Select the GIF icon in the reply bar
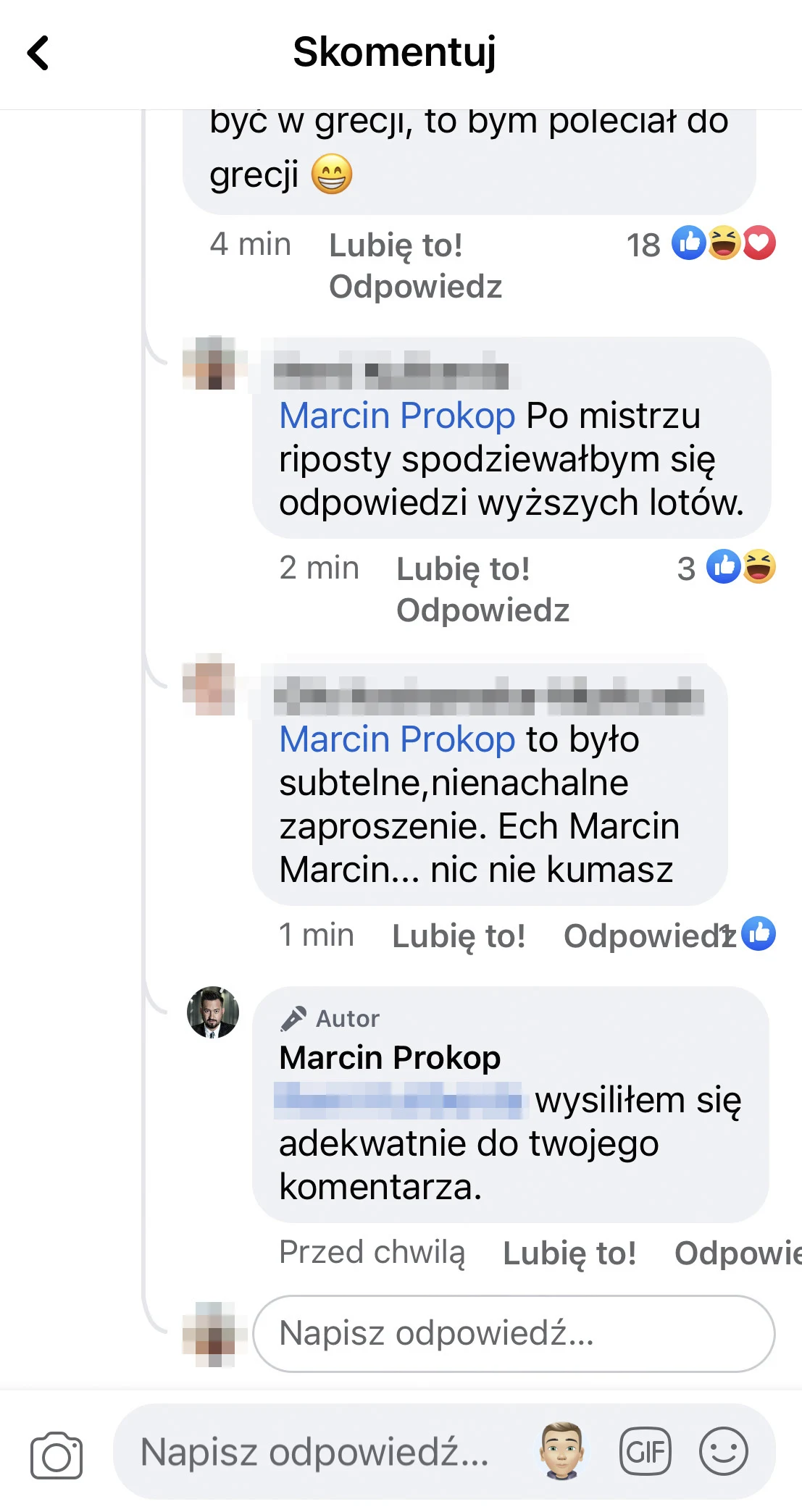Screen dimensions: 802x1512 pyautogui.click(x=646, y=1450)
